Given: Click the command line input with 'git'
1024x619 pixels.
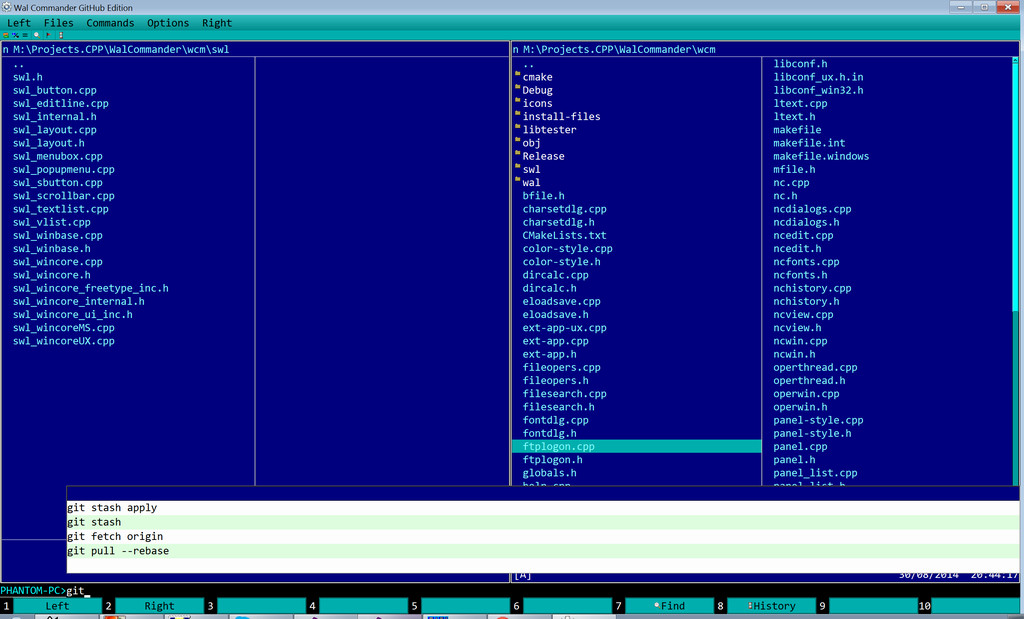Looking at the screenshot, I should click(x=543, y=590).
